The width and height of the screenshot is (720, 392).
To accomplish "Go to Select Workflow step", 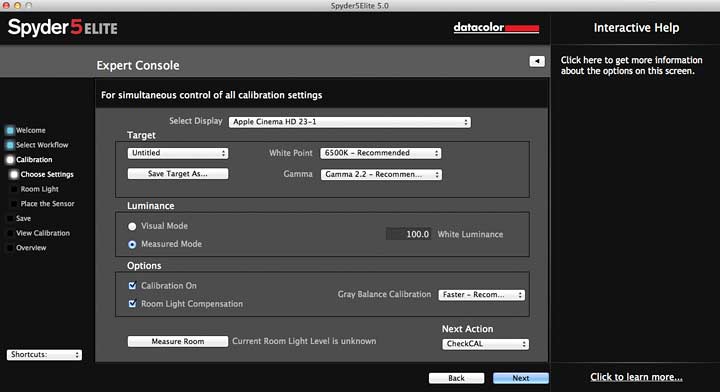I will pos(42,145).
